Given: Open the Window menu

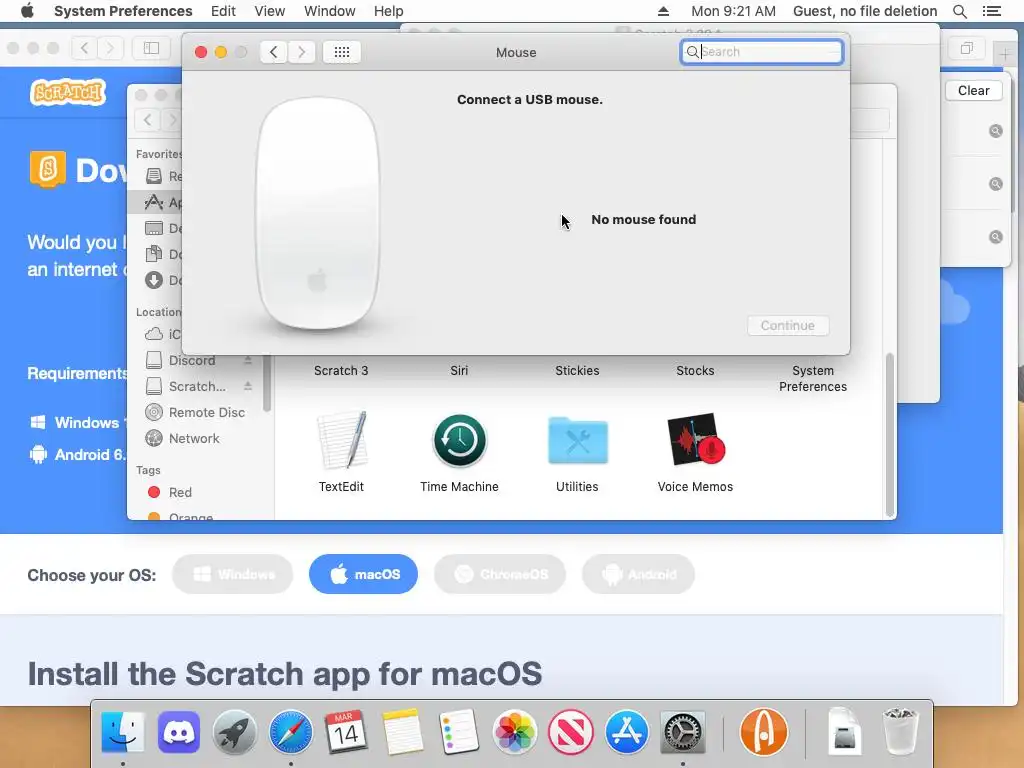Looking at the screenshot, I should (x=330, y=11).
